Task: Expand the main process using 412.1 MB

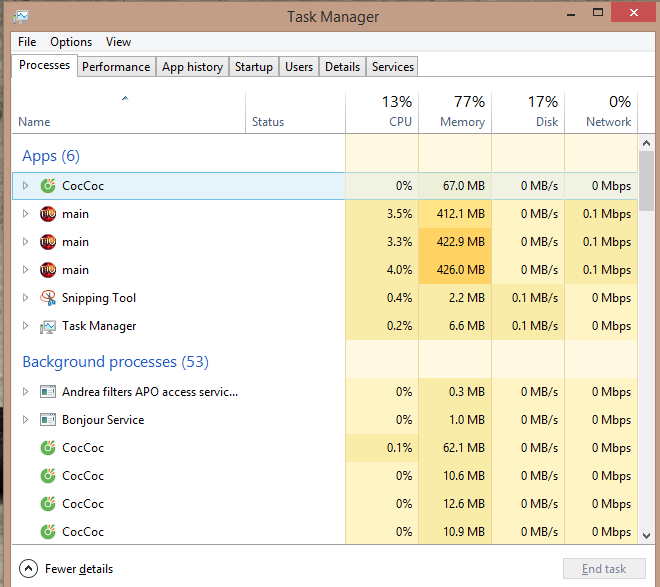Action: (25, 214)
